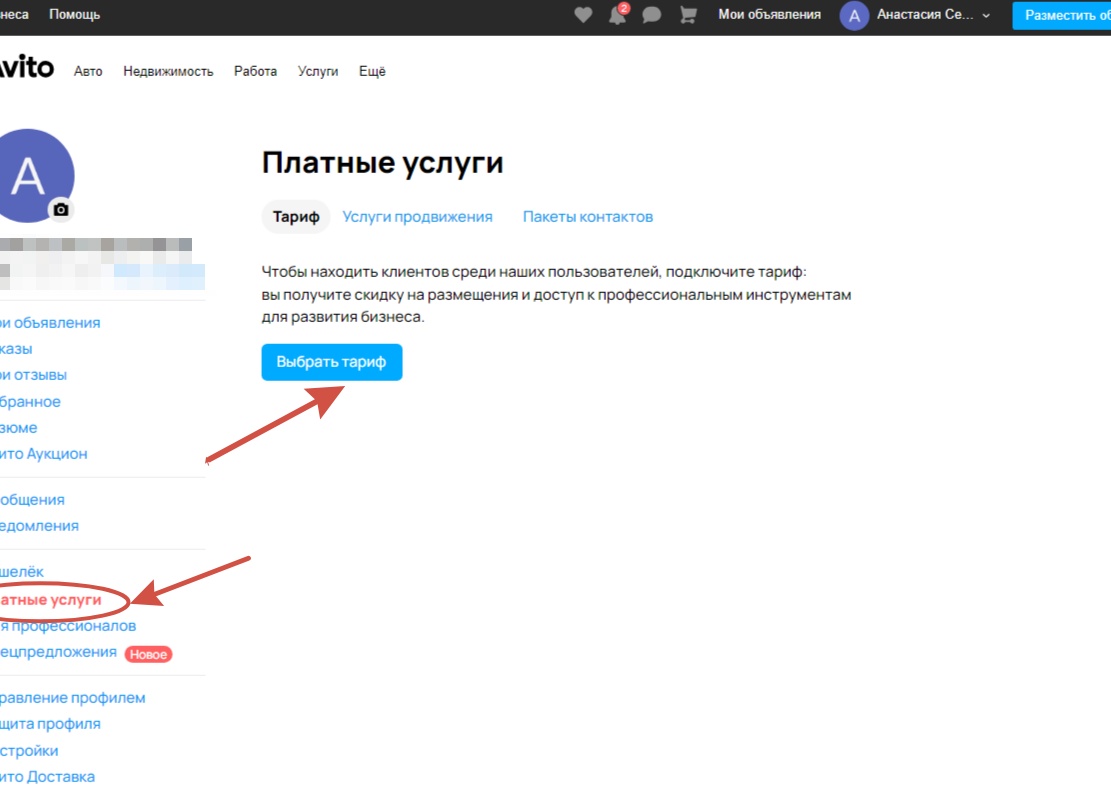Open sidebar link Защита профиля

pyautogui.click(x=50, y=725)
